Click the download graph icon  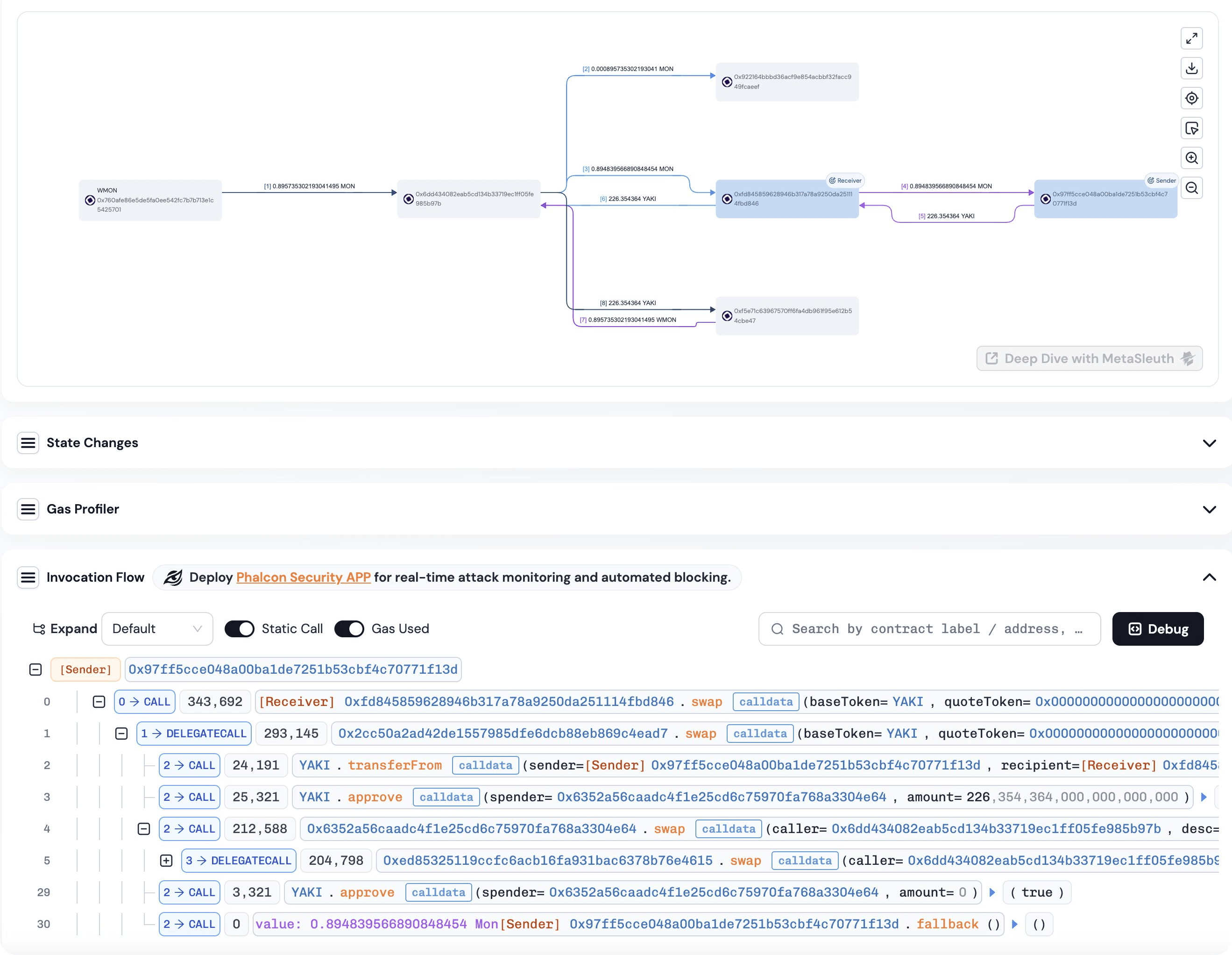1191,68
